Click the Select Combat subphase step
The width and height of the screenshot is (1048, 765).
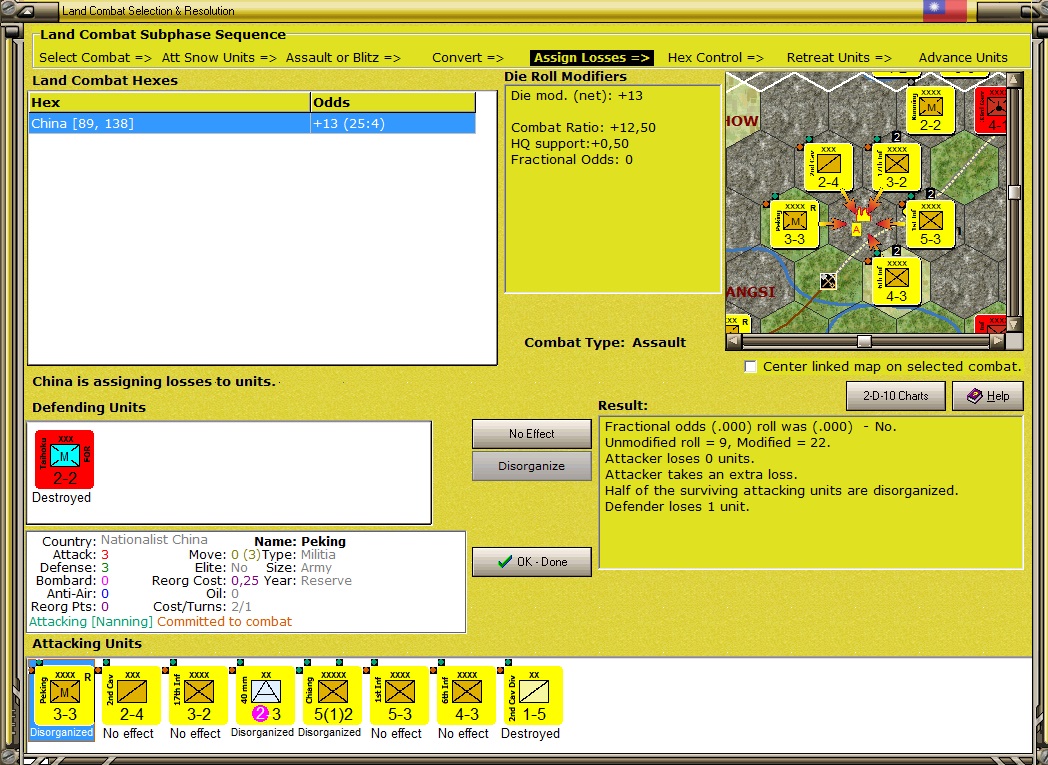[x=96, y=58]
